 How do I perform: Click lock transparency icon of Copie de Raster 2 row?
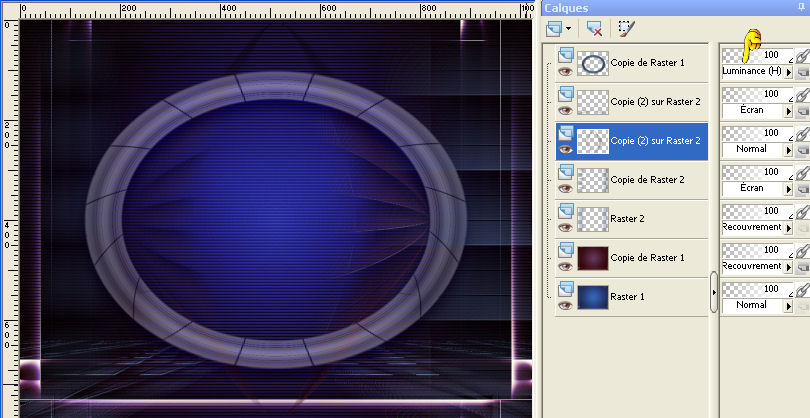click(802, 189)
